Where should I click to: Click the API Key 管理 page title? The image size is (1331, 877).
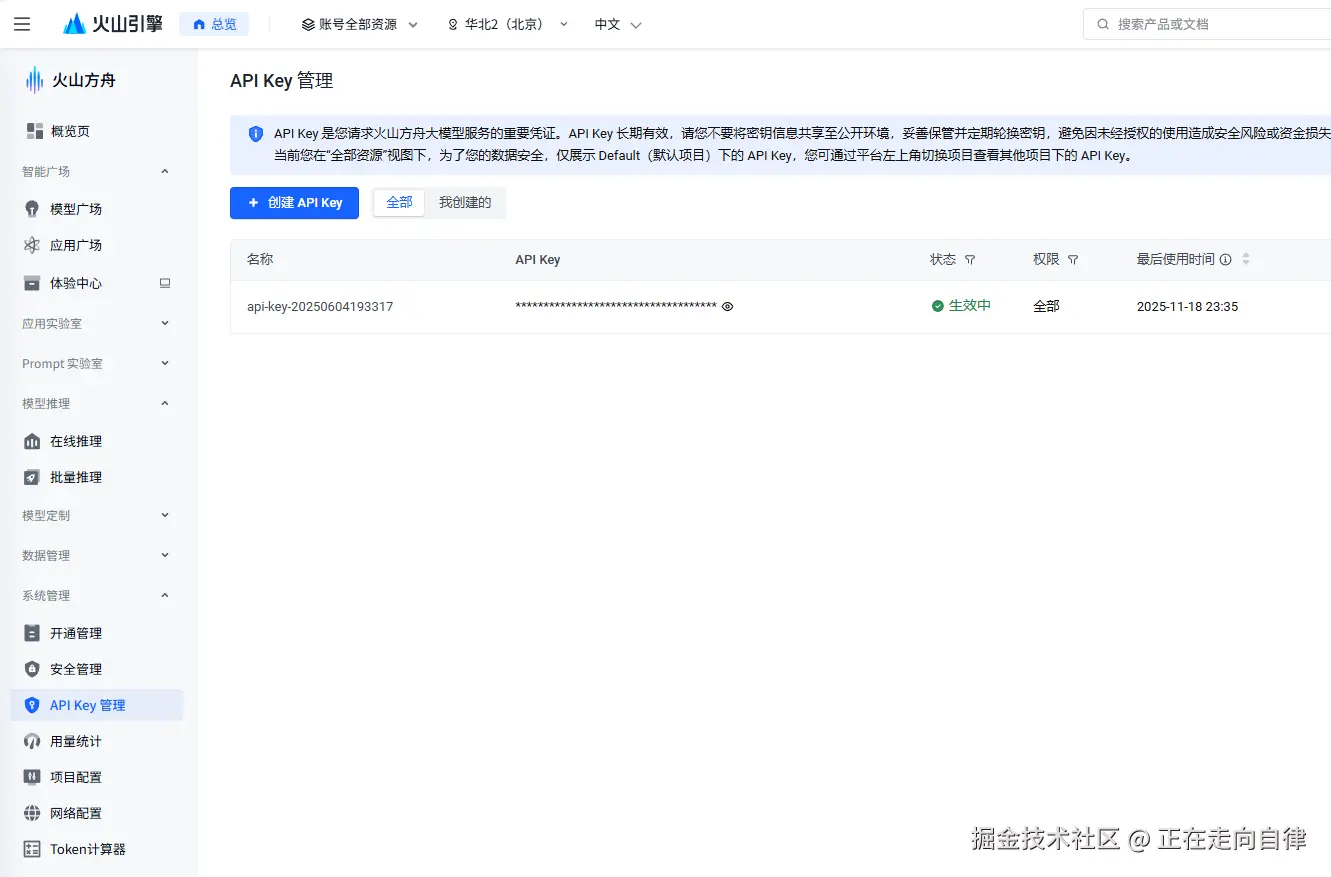click(282, 81)
